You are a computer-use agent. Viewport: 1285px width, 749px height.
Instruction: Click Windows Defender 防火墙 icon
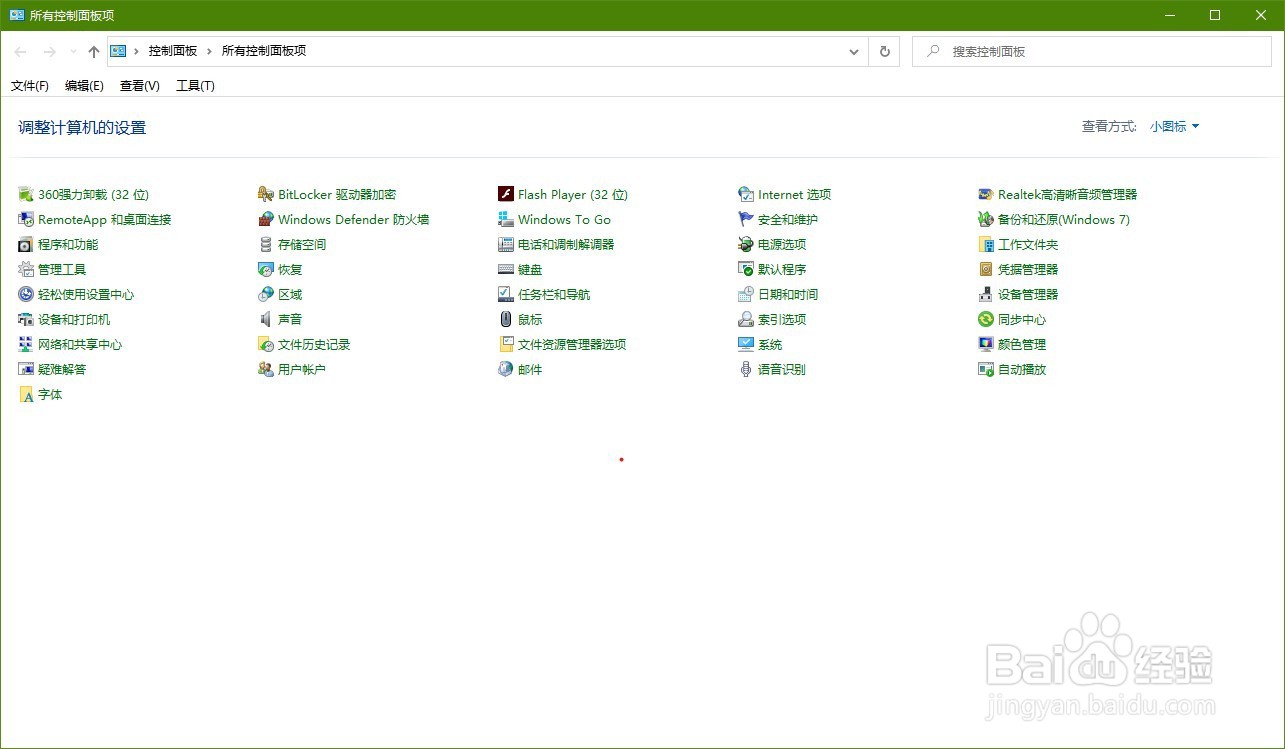tap(266, 219)
